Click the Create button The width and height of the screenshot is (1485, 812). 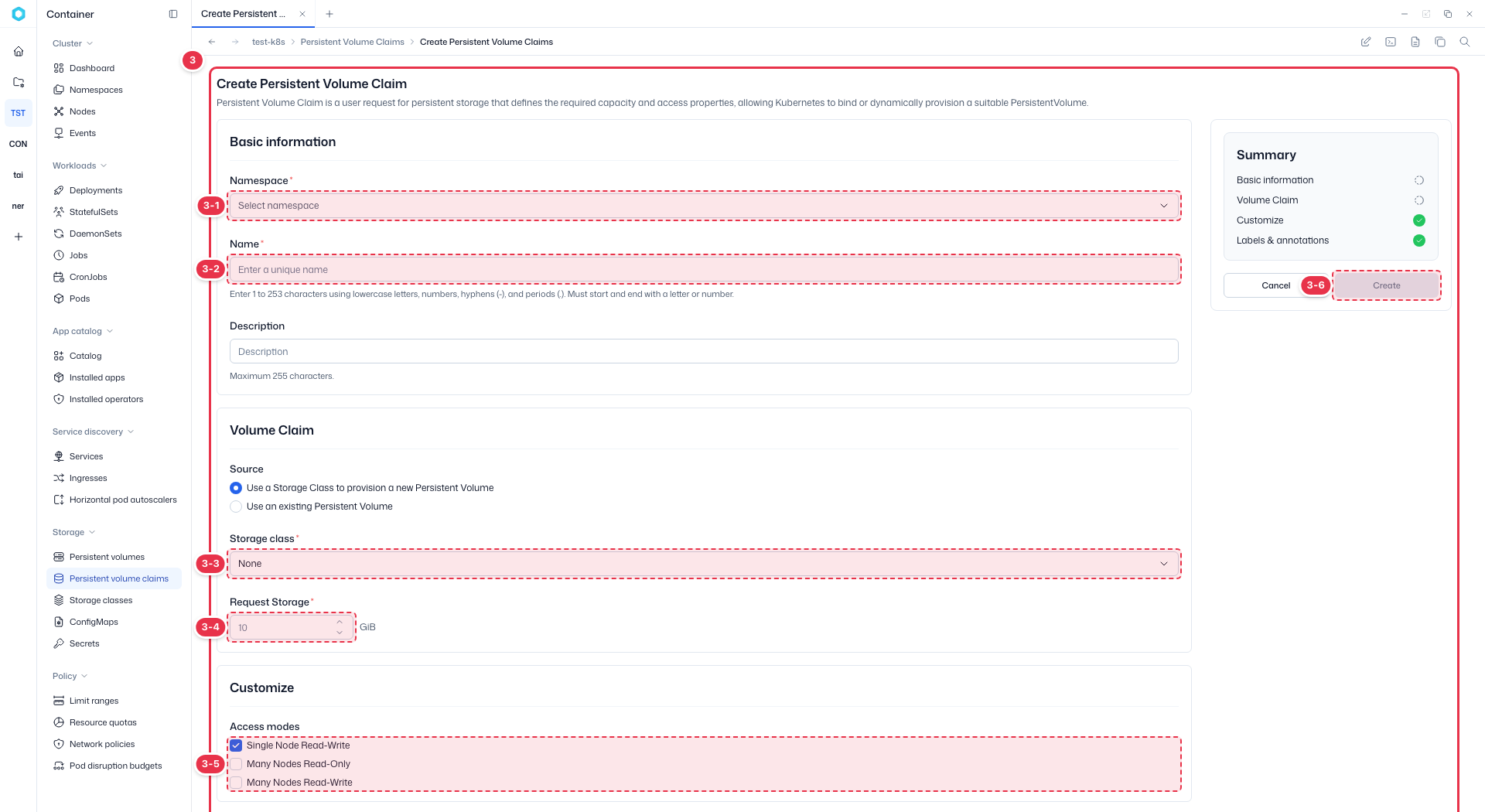click(1387, 285)
